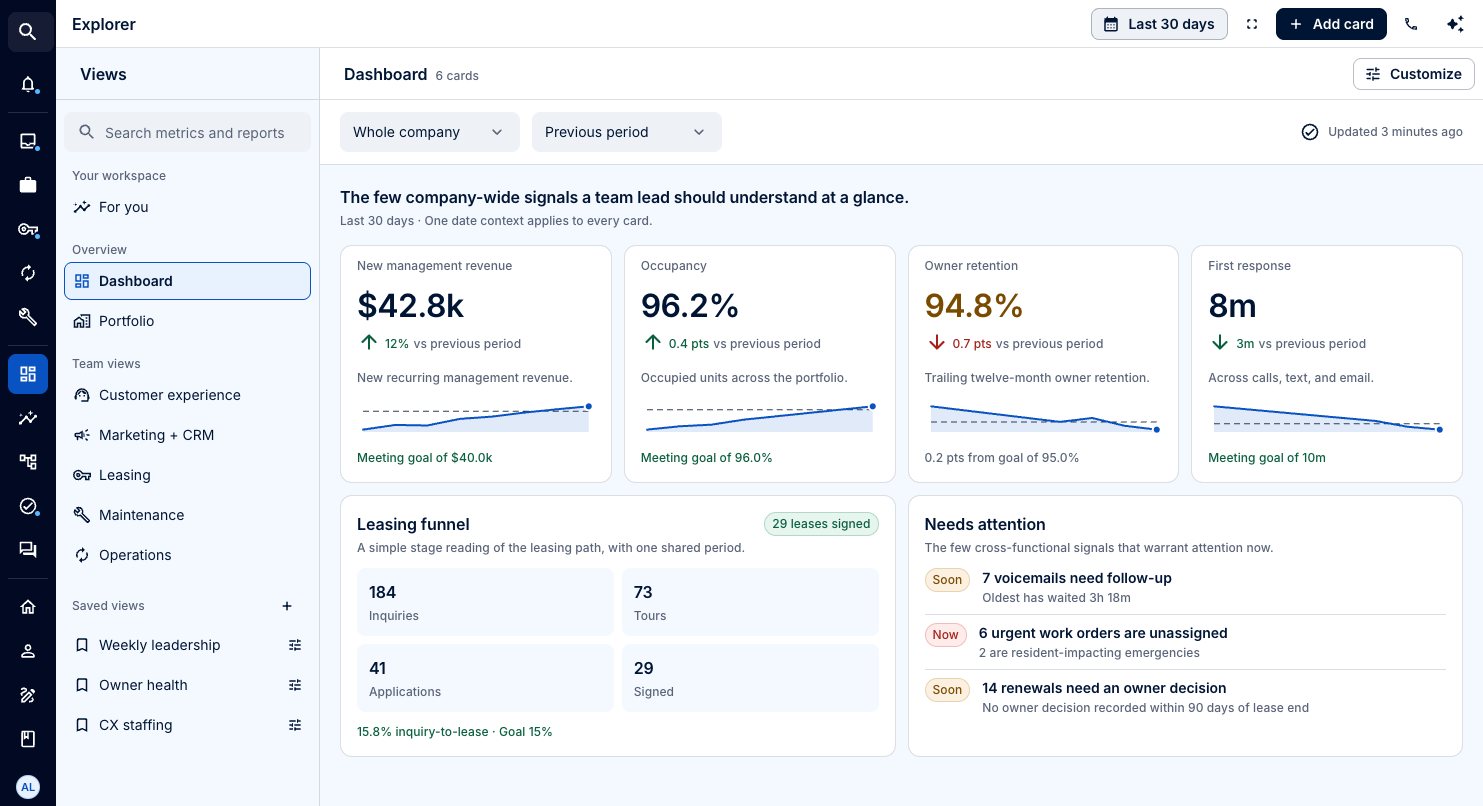Open 6 urgent work orders are unassigned
This screenshot has height=806, width=1483.
click(1185, 642)
